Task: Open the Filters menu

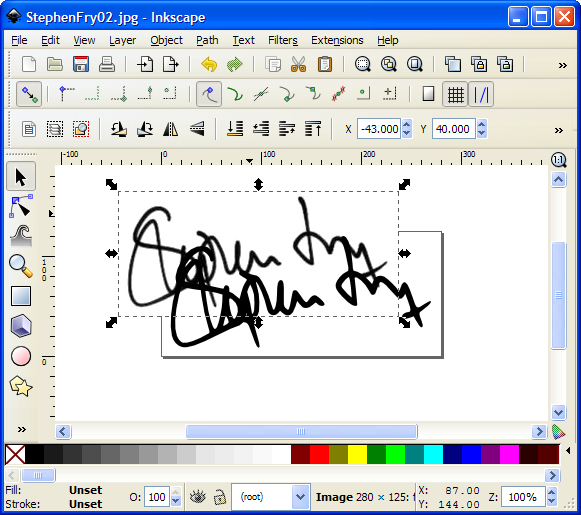Action: 283,40
